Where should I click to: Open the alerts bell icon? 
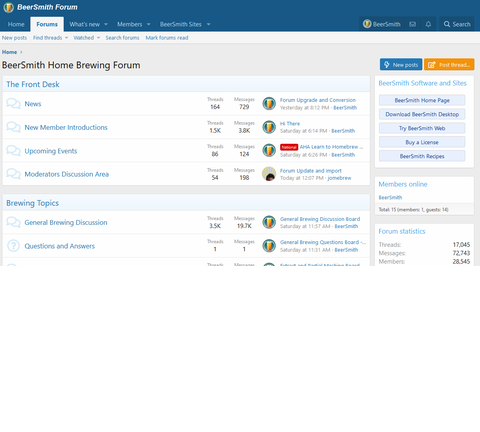pos(428,24)
